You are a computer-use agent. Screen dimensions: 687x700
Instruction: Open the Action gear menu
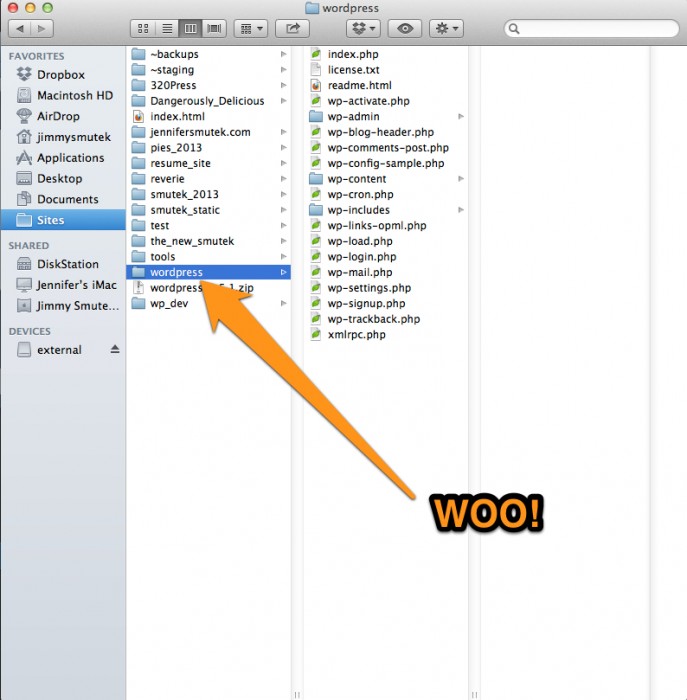point(446,29)
